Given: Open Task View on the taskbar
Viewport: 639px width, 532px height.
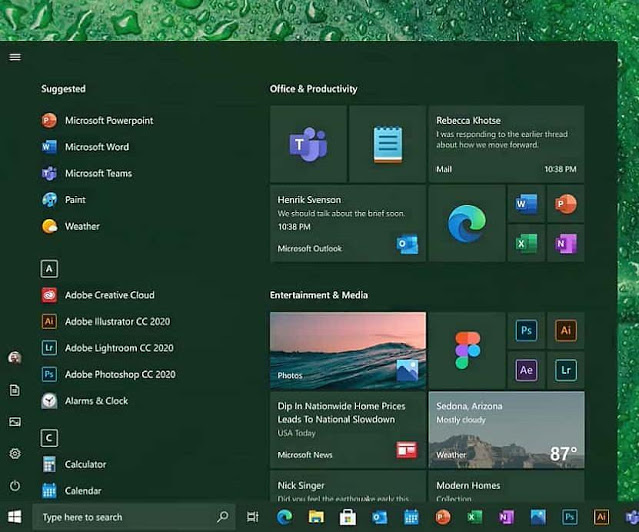Looking at the screenshot, I should pos(253,517).
